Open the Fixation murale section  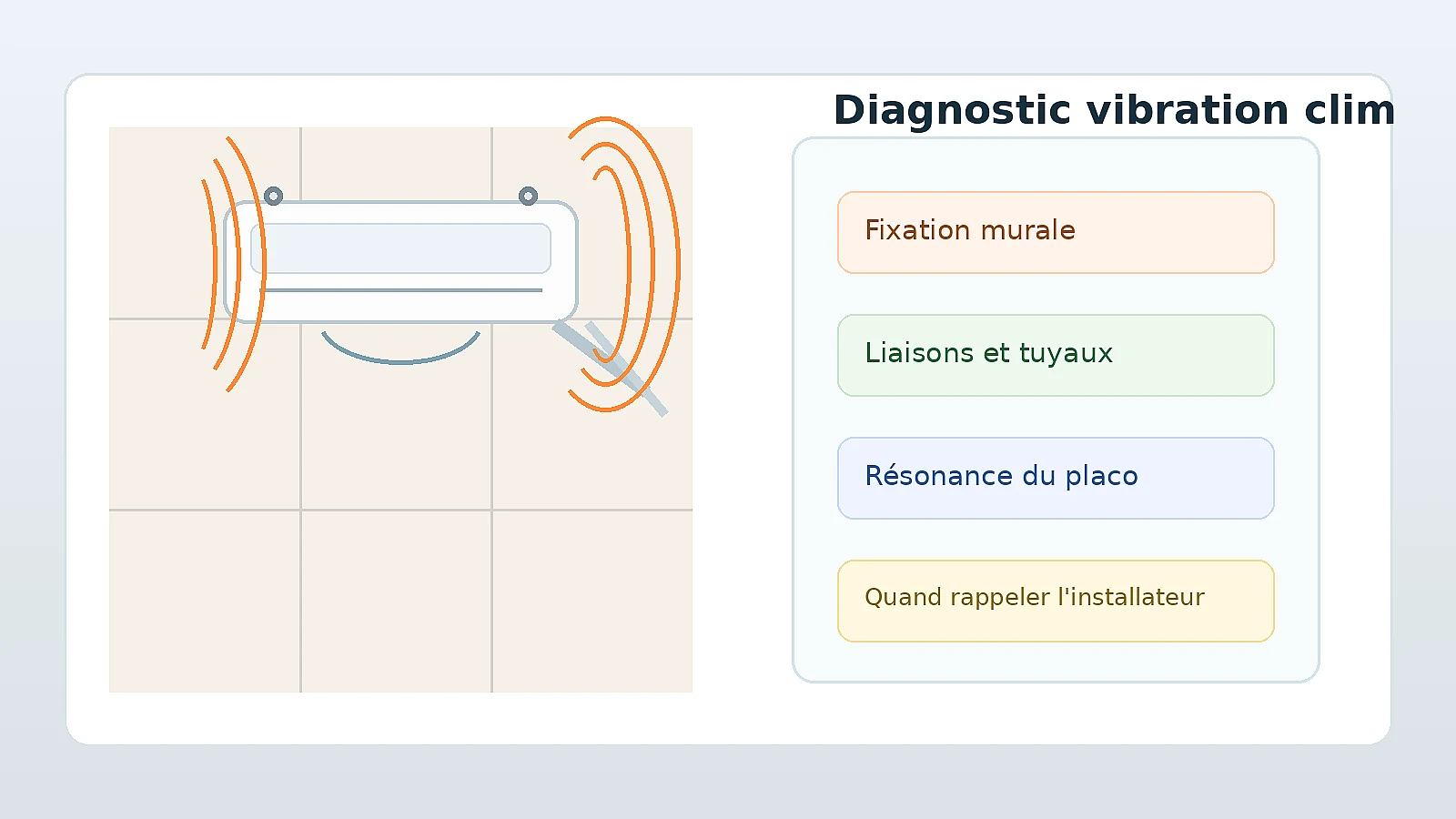(1056, 232)
